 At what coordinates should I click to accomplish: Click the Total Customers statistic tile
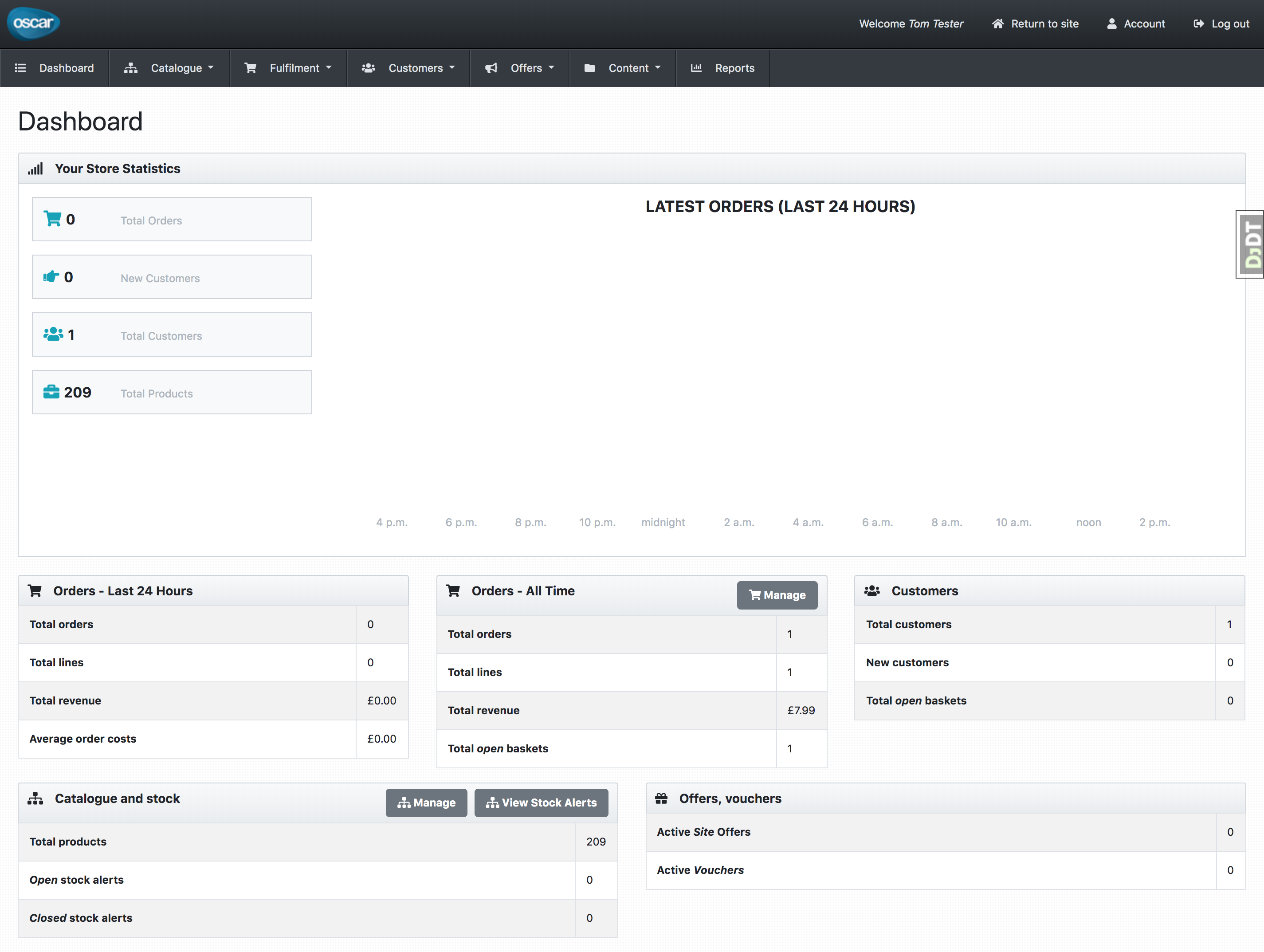click(172, 334)
